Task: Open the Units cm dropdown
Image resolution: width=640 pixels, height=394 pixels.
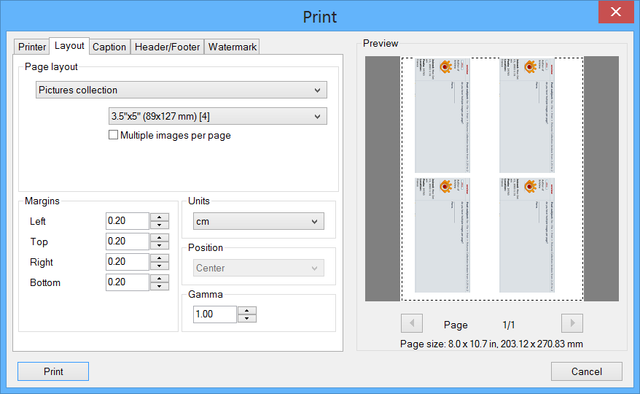Action: pyautogui.click(x=258, y=221)
